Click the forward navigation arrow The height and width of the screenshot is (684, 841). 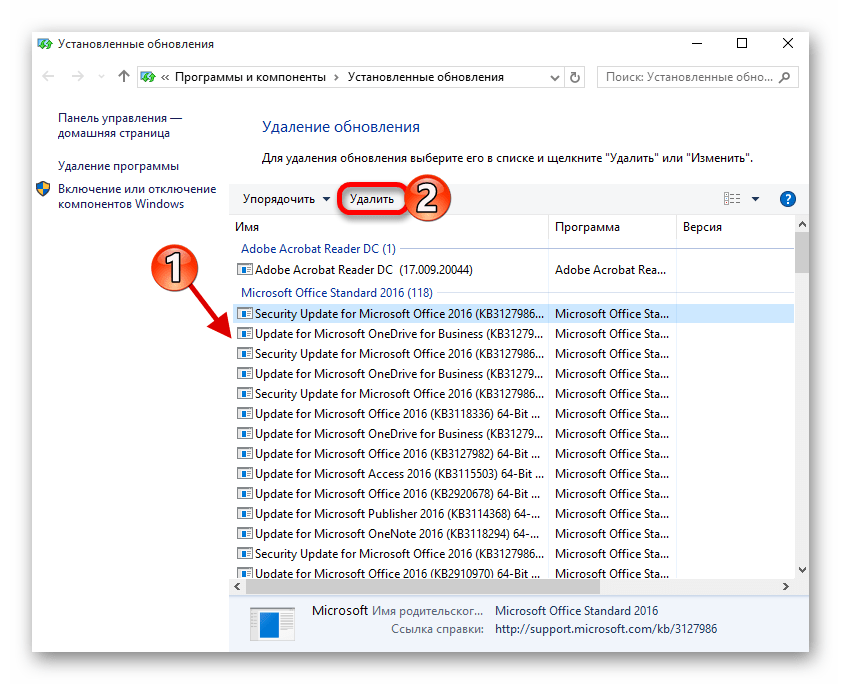pos(76,76)
